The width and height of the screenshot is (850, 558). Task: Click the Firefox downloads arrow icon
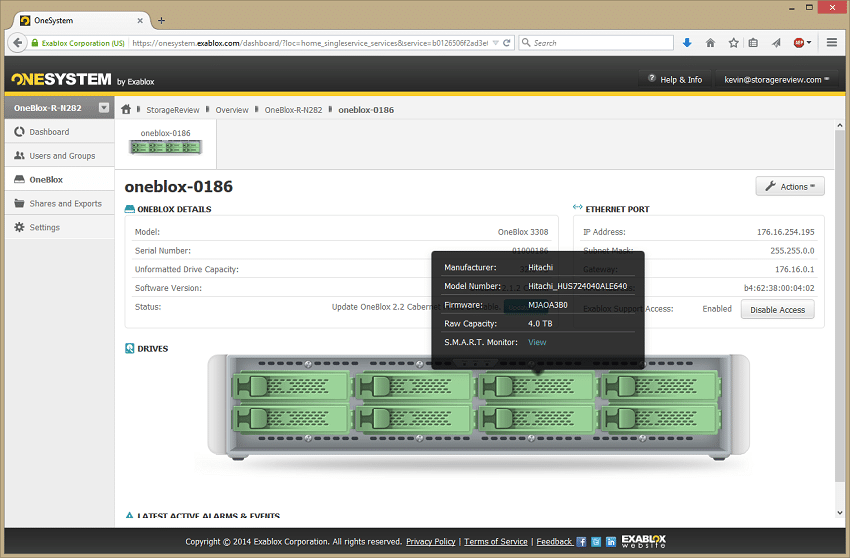[x=687, y=43]
